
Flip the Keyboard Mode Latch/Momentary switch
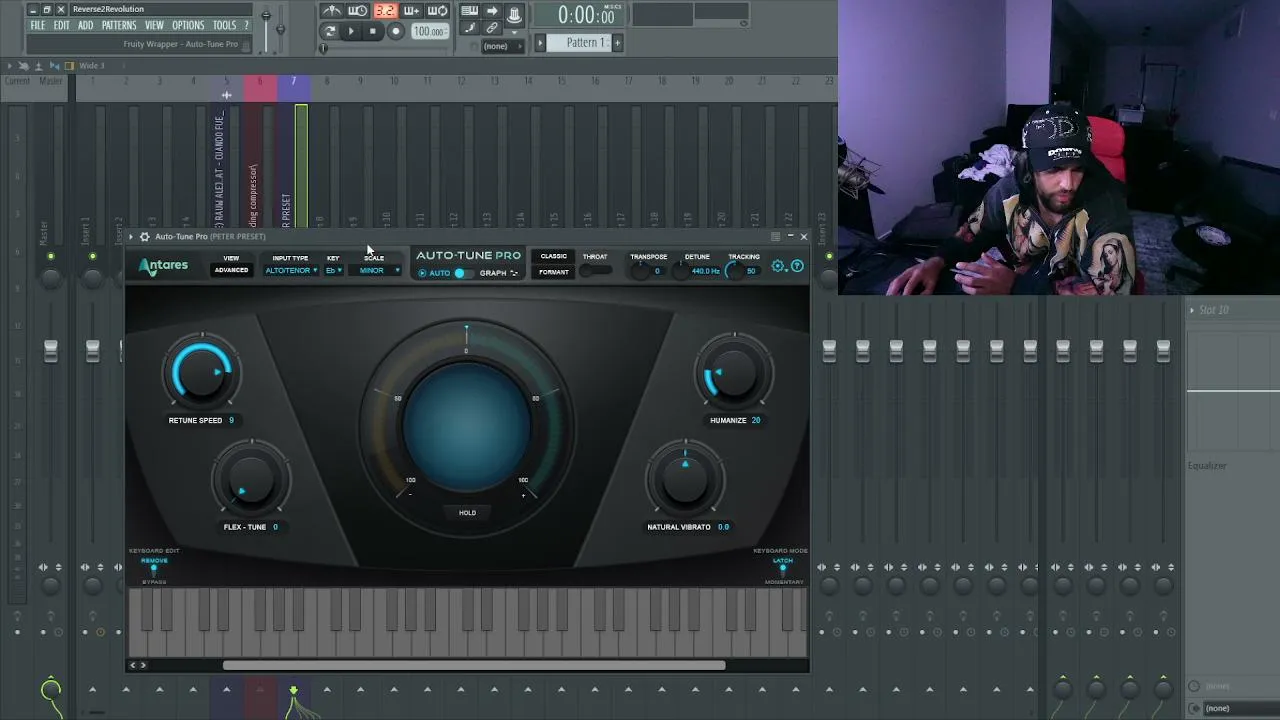click(x=783, y=569)
